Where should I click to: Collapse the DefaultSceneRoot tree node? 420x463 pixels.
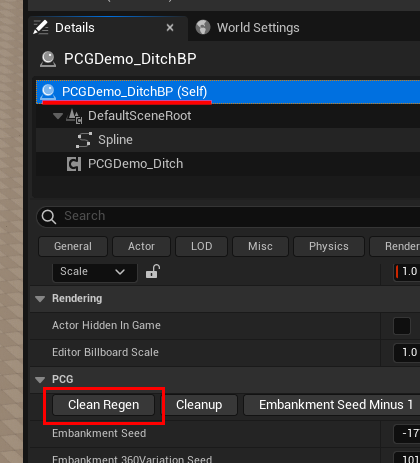[58, 116]
